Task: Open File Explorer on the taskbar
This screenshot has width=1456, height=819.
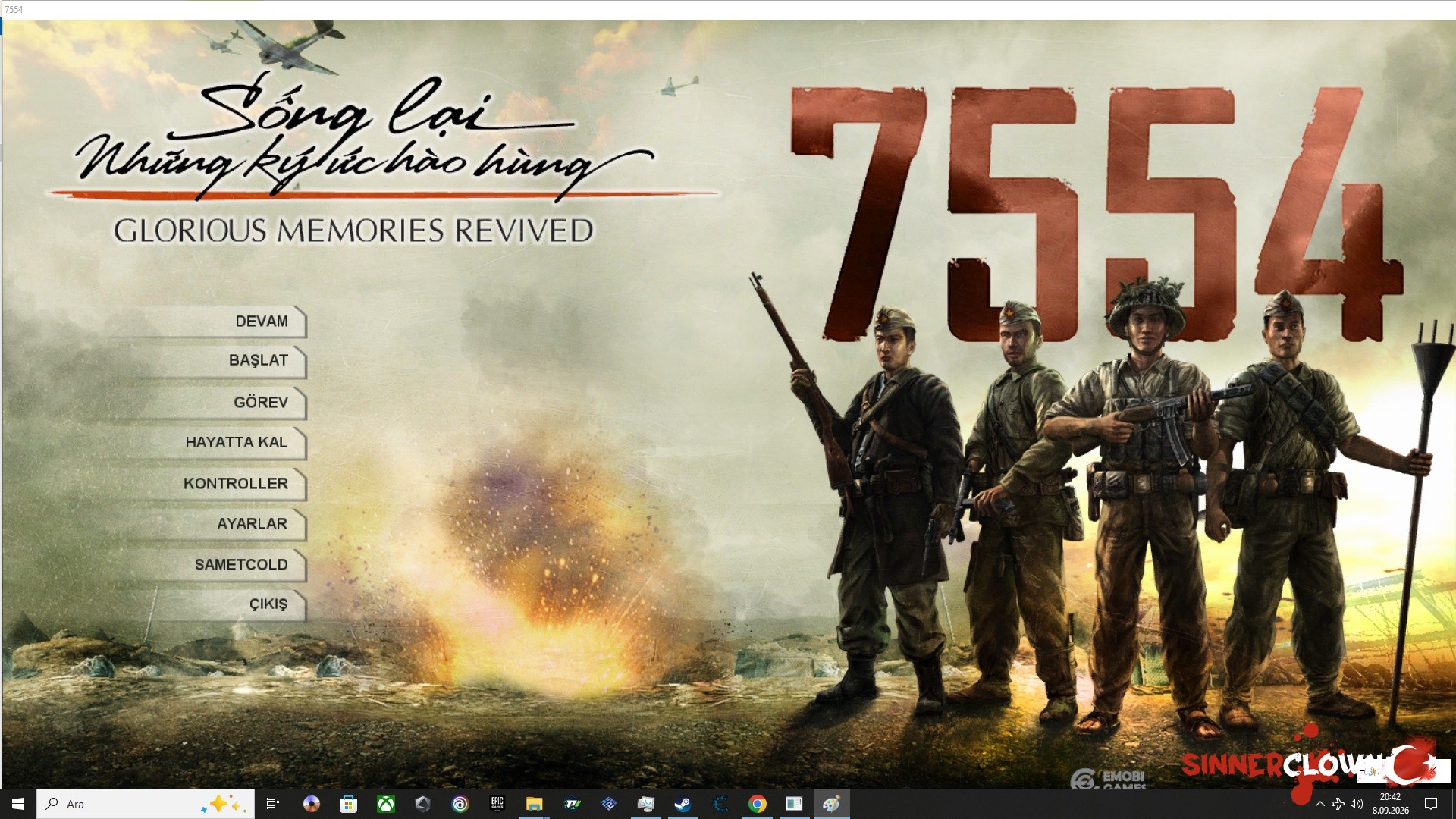Action: tap(534, 804)
